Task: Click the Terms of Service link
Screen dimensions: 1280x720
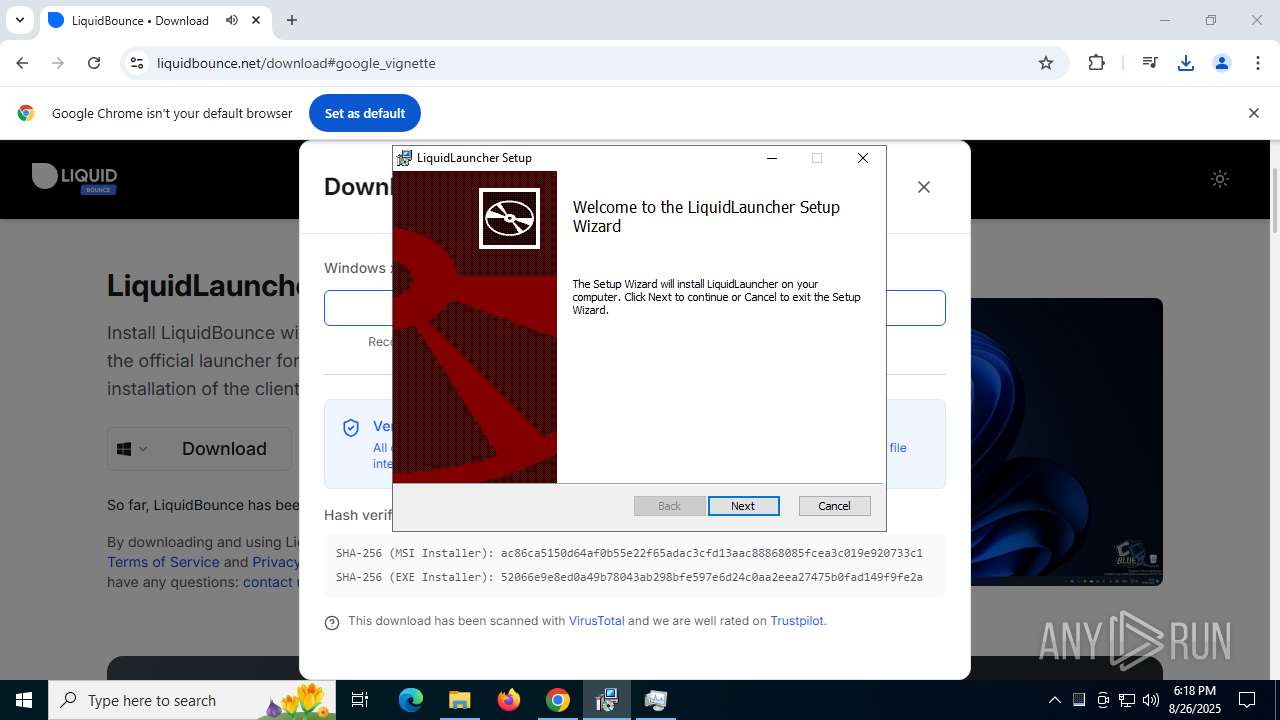Action: pos(163,562)
